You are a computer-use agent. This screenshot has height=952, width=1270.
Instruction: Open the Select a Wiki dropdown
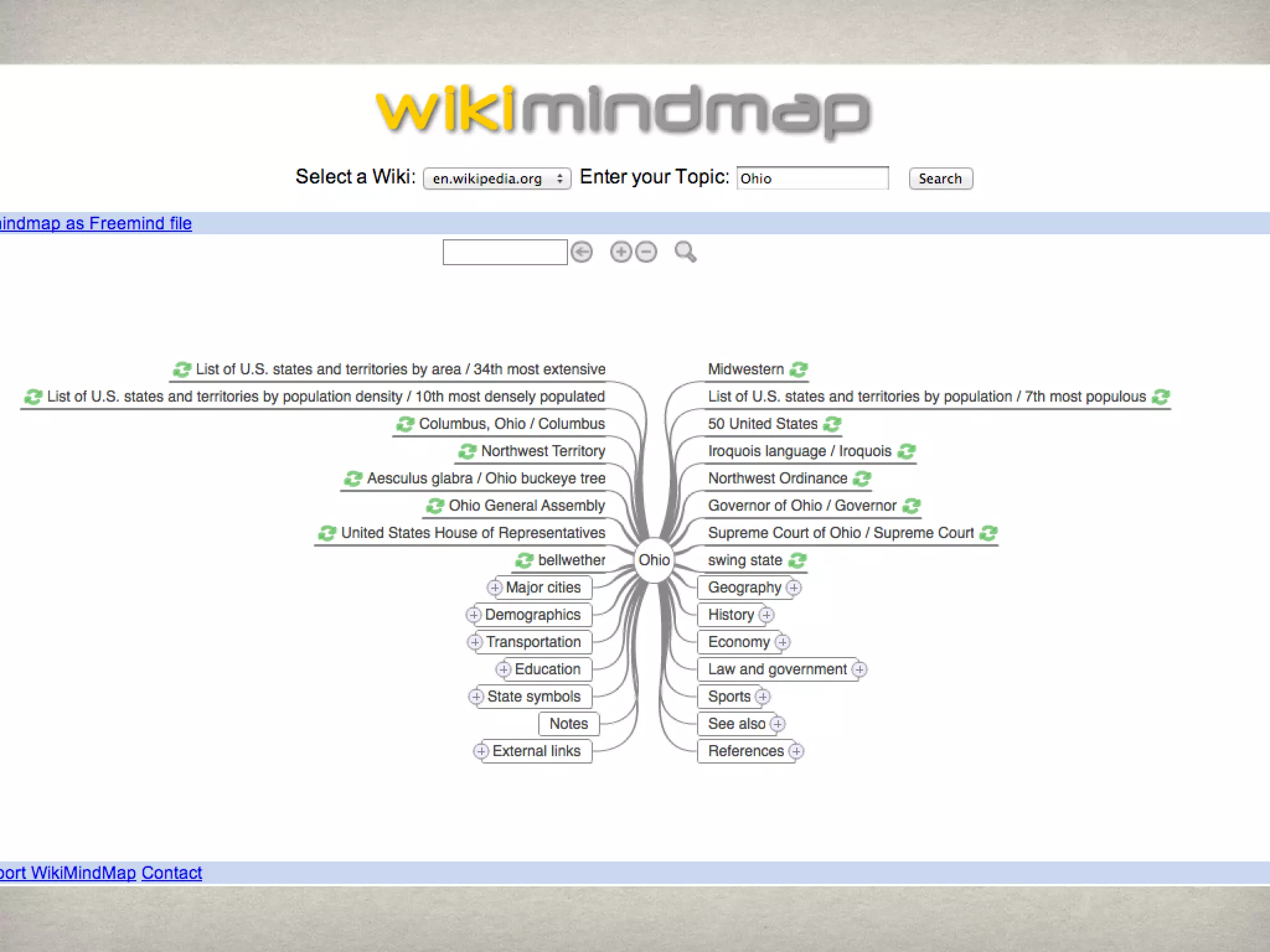click(497, 178)
